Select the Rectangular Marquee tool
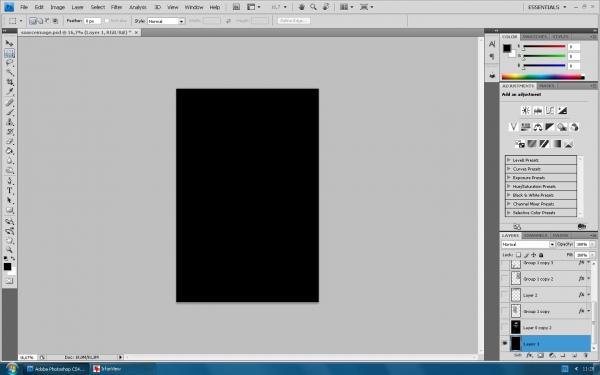The width and height of the screenshot is (600, 375). click(10, 53)
